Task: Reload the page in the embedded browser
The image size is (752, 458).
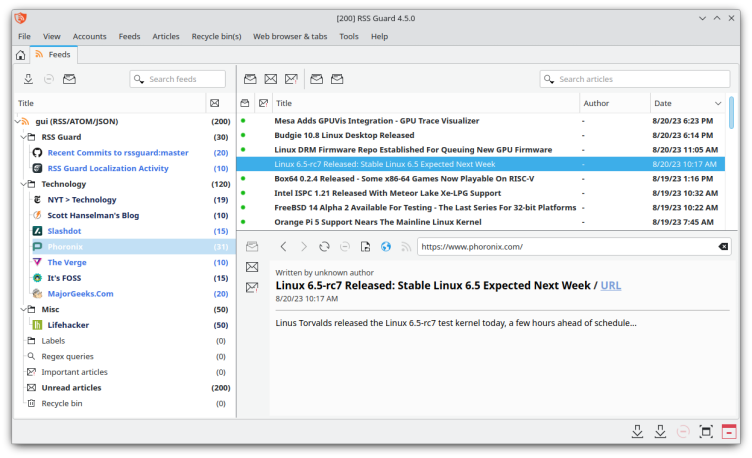Action: click(x=324, y=246)
